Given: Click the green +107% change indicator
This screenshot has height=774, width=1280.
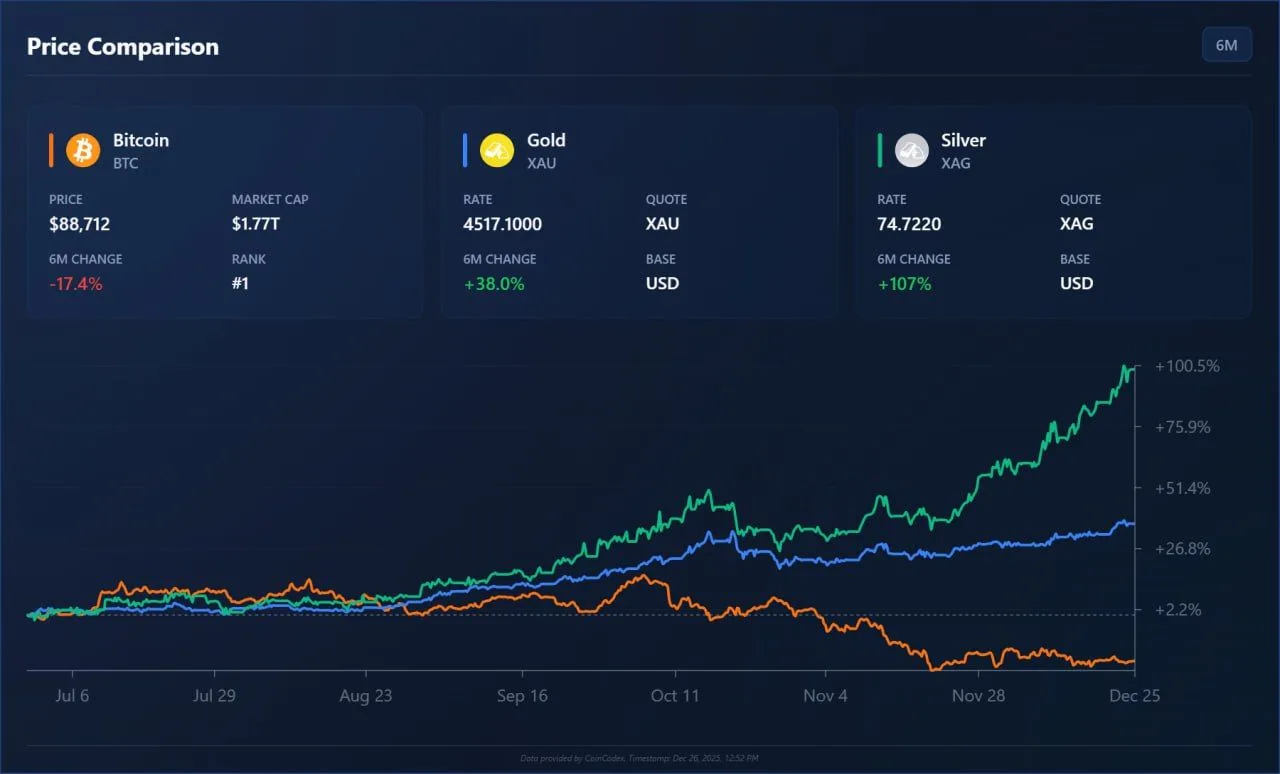Looking at the screenshot, I should point(904,283).
